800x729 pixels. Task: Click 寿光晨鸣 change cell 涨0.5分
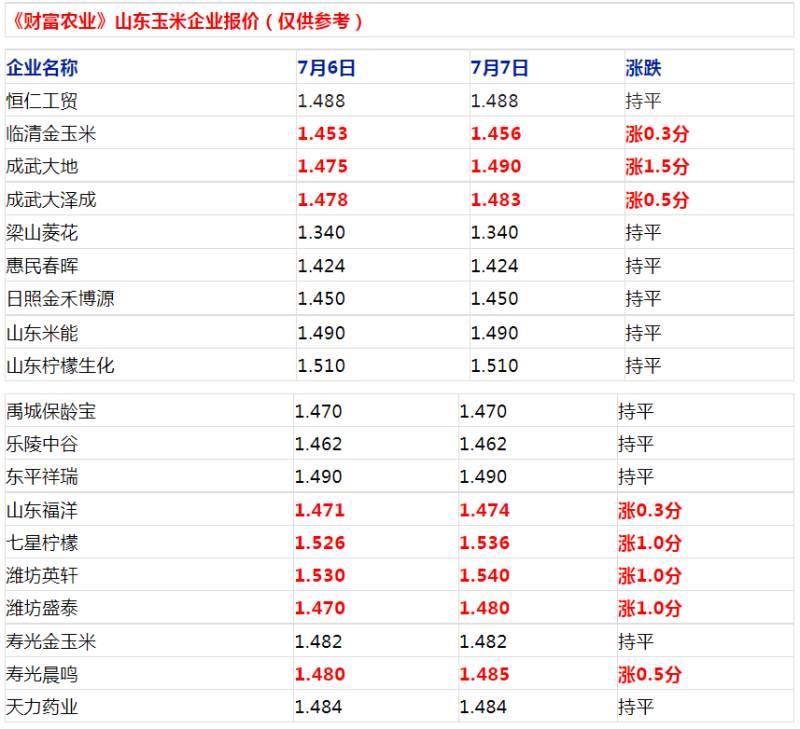(x=649, y=674)
